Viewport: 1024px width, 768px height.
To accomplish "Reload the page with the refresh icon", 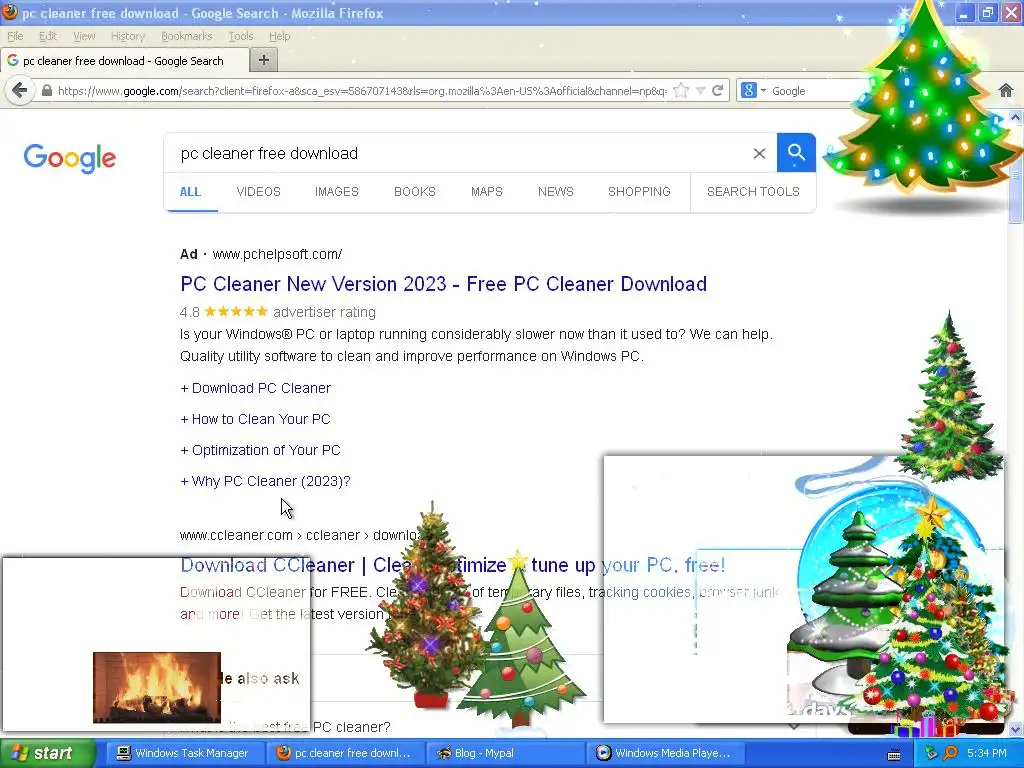I will click(x=717, y=91).
